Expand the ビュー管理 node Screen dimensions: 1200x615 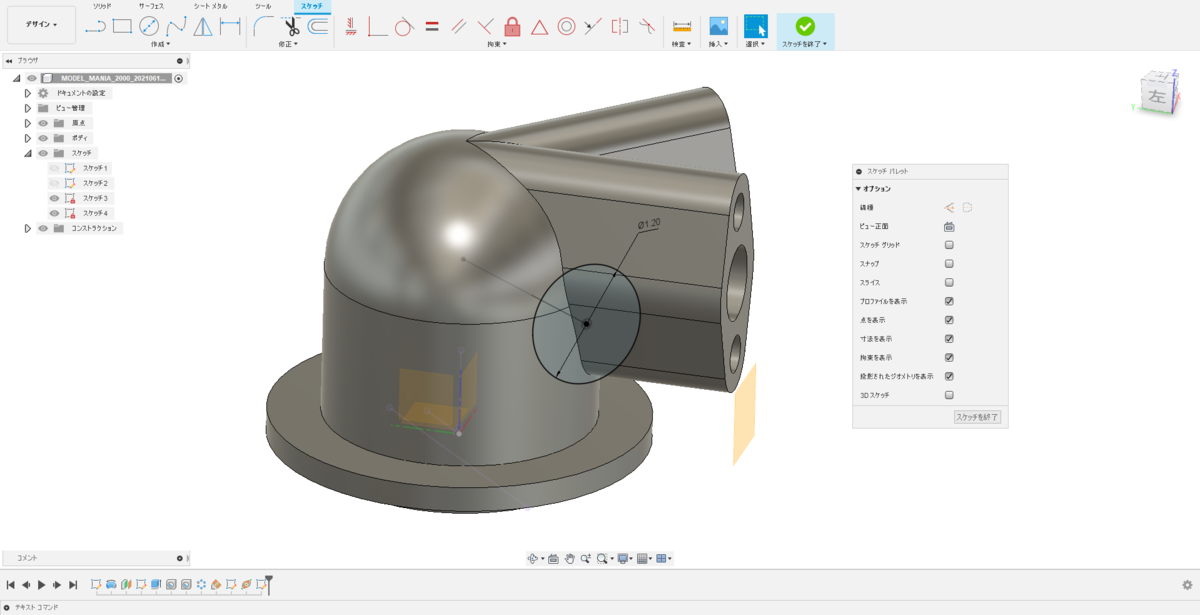28,108
